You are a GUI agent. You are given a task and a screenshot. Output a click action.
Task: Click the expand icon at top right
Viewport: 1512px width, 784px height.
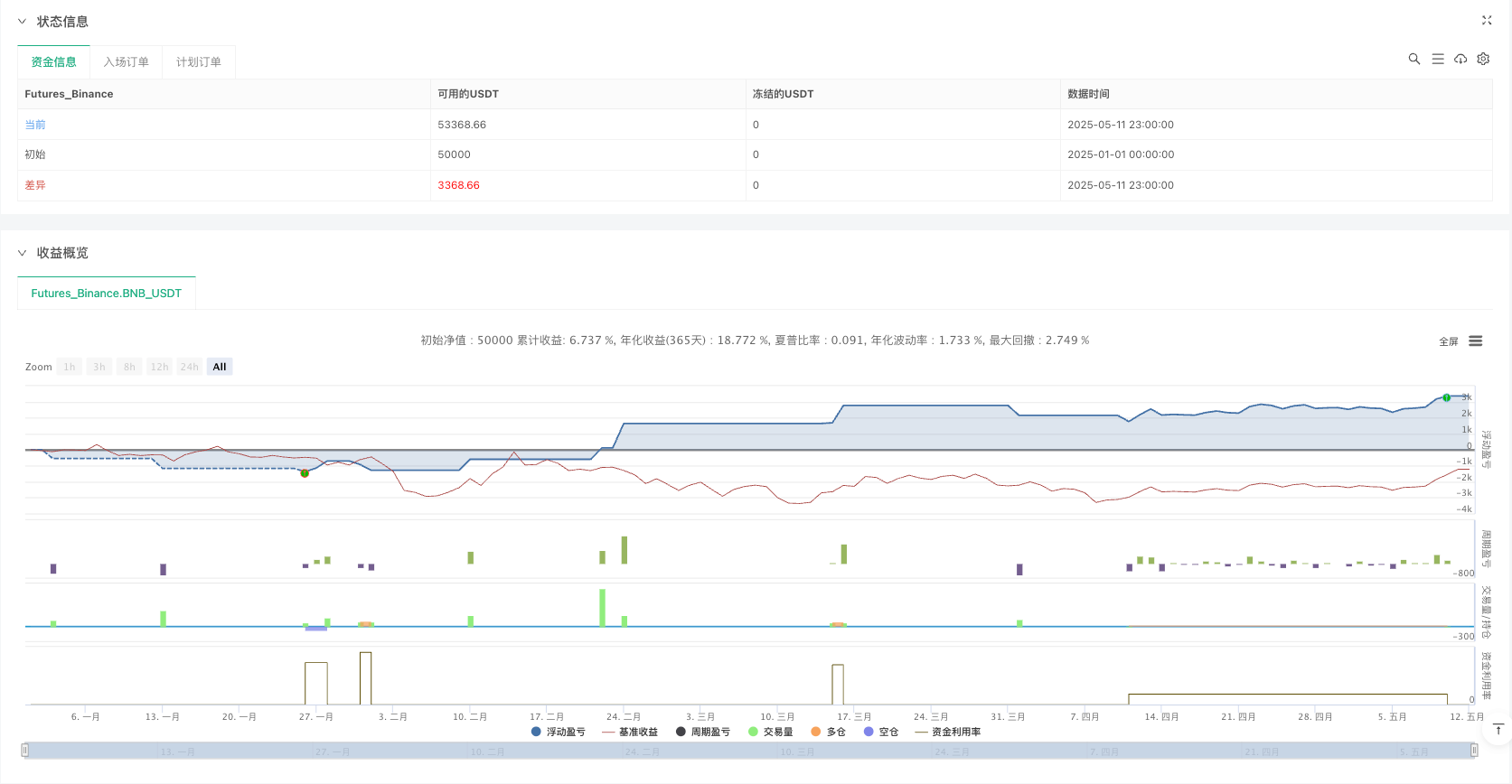click(x=1487, y=20)
